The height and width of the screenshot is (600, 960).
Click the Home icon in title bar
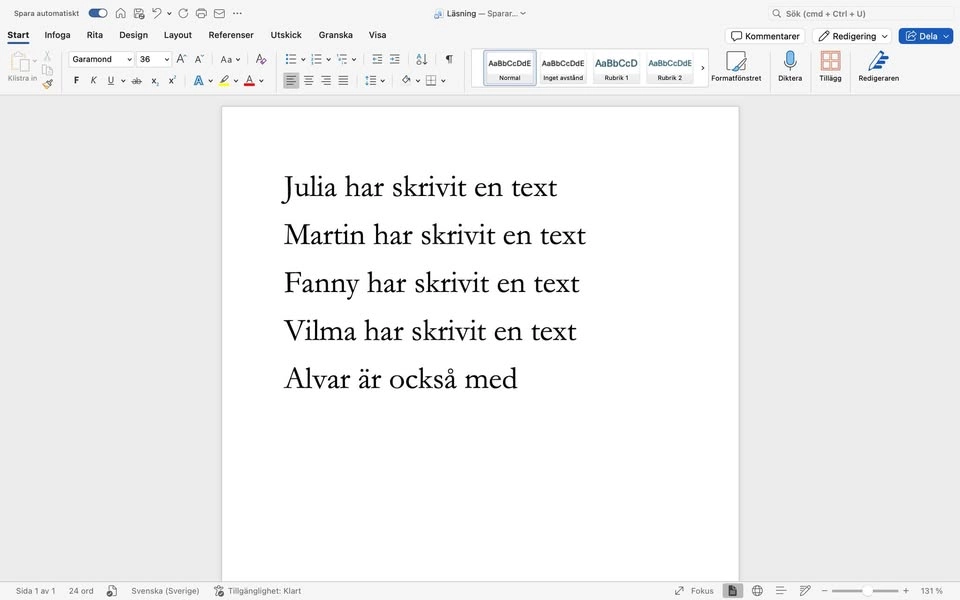pyautogui.click(x=121, y=13)
